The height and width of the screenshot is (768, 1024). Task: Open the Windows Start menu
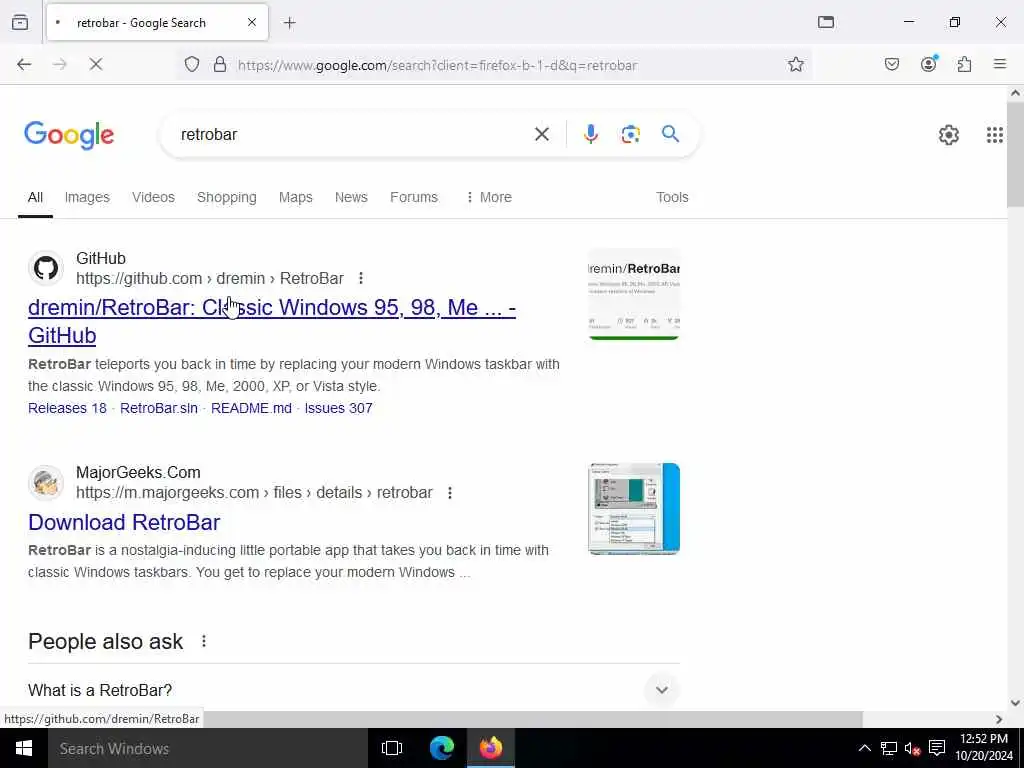24,748
